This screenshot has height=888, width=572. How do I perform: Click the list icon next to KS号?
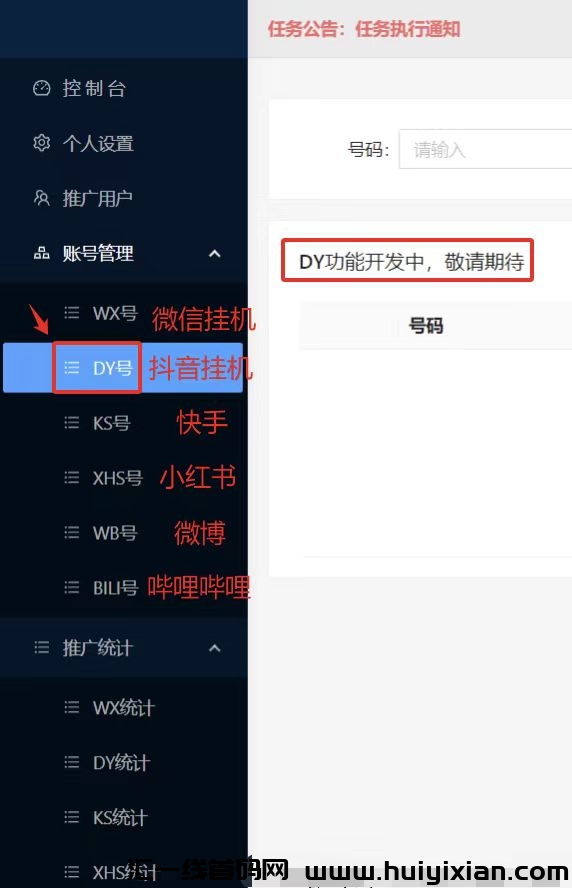click(71, 422)
